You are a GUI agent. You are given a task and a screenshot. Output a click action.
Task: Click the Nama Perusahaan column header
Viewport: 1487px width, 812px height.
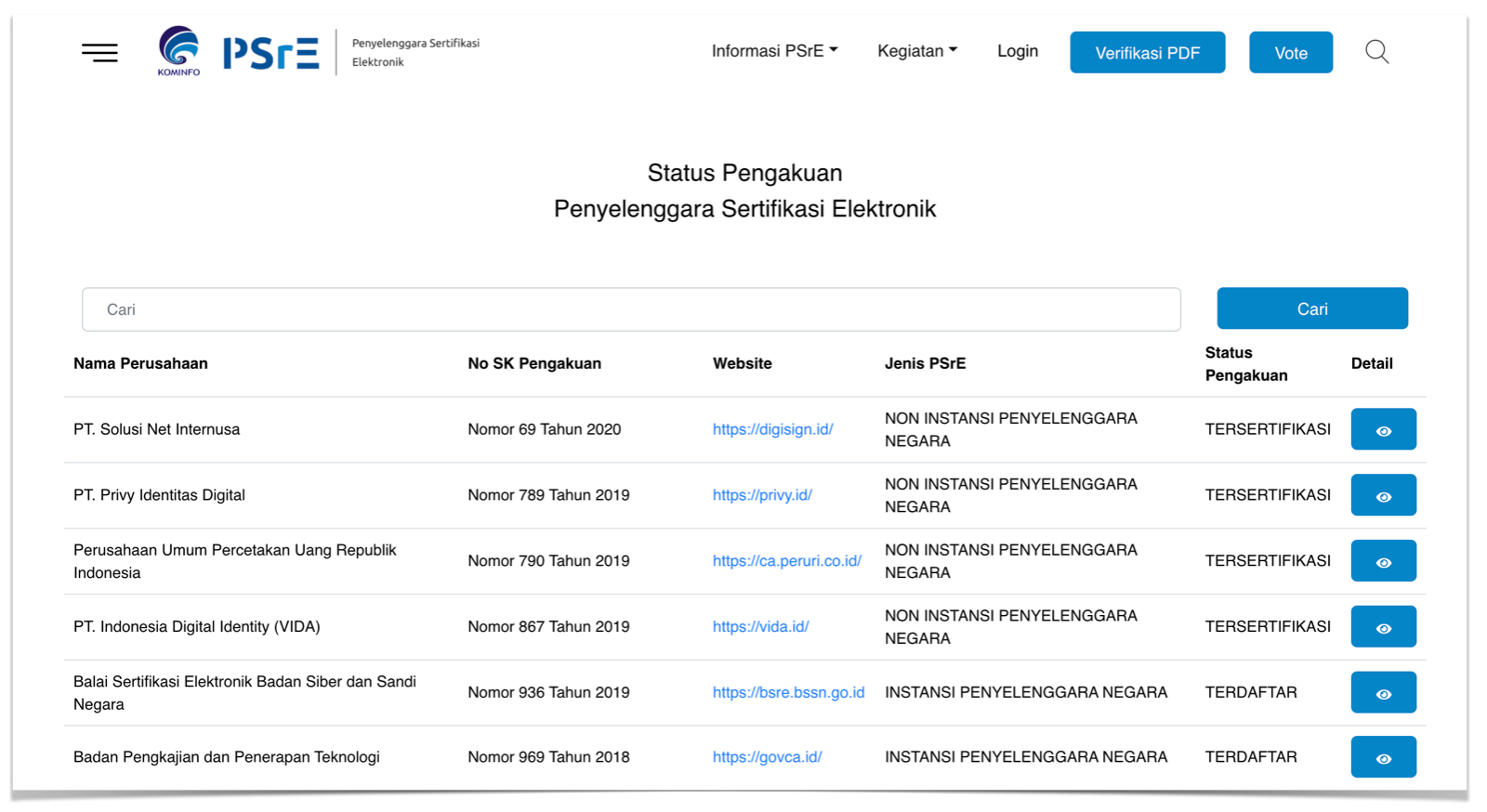(140, 363)
